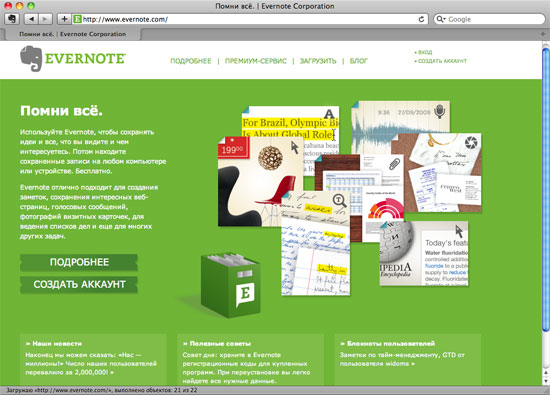The width and height of the screenshot is (550, 395).
Task: Click the green E favicon in address bar
Action: click(78, 19)
